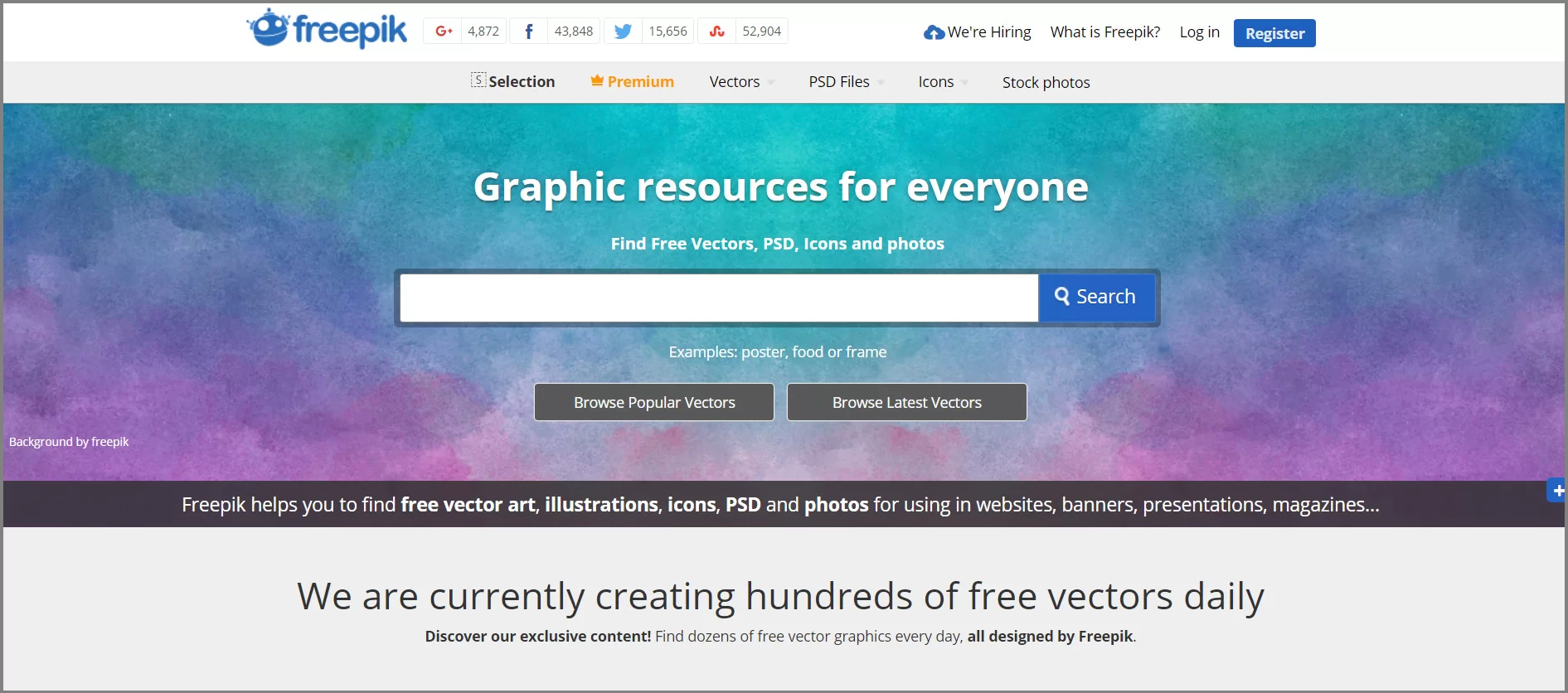Click the Background by freepik credit
1568x693 pixels.
click(x=69, y=442)
